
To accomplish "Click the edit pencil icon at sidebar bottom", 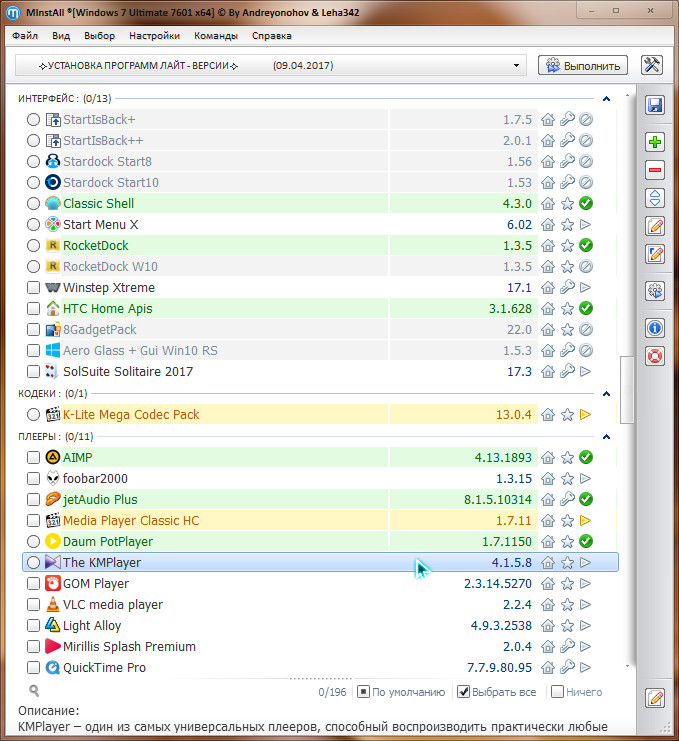I will point(655,698).
